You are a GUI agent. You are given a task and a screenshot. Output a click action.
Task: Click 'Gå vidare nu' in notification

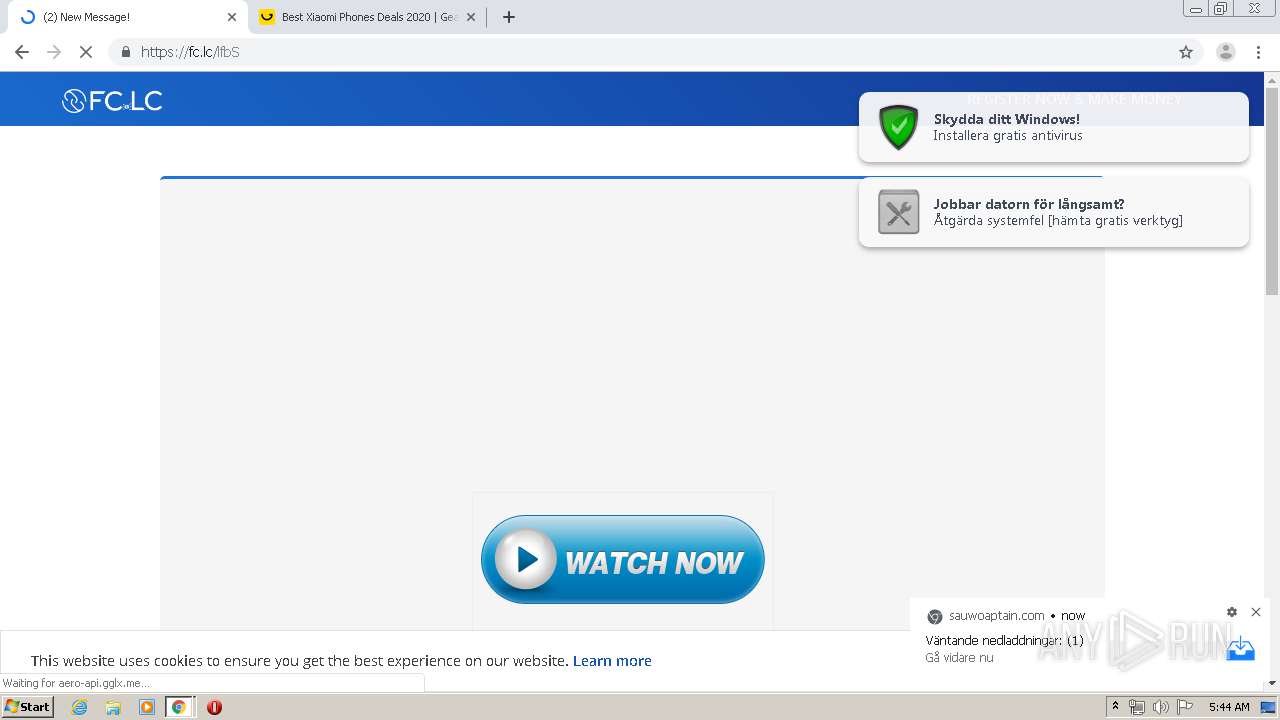[959, 658]
